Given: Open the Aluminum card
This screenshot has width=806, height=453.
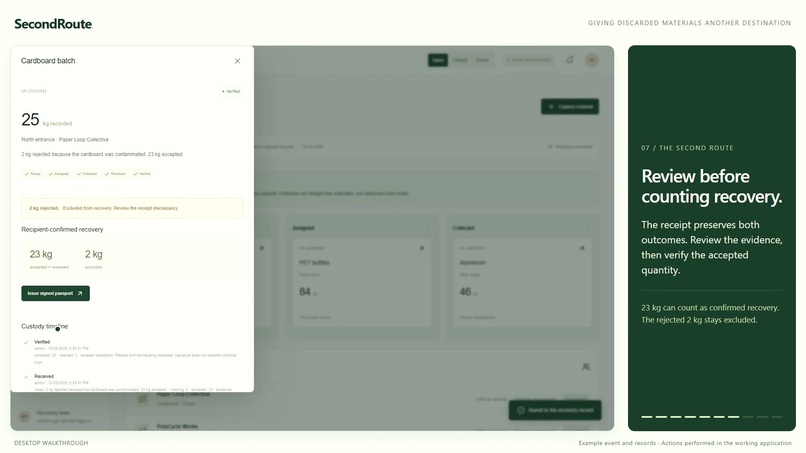Looking at the screenshot, I should (522, 283).
